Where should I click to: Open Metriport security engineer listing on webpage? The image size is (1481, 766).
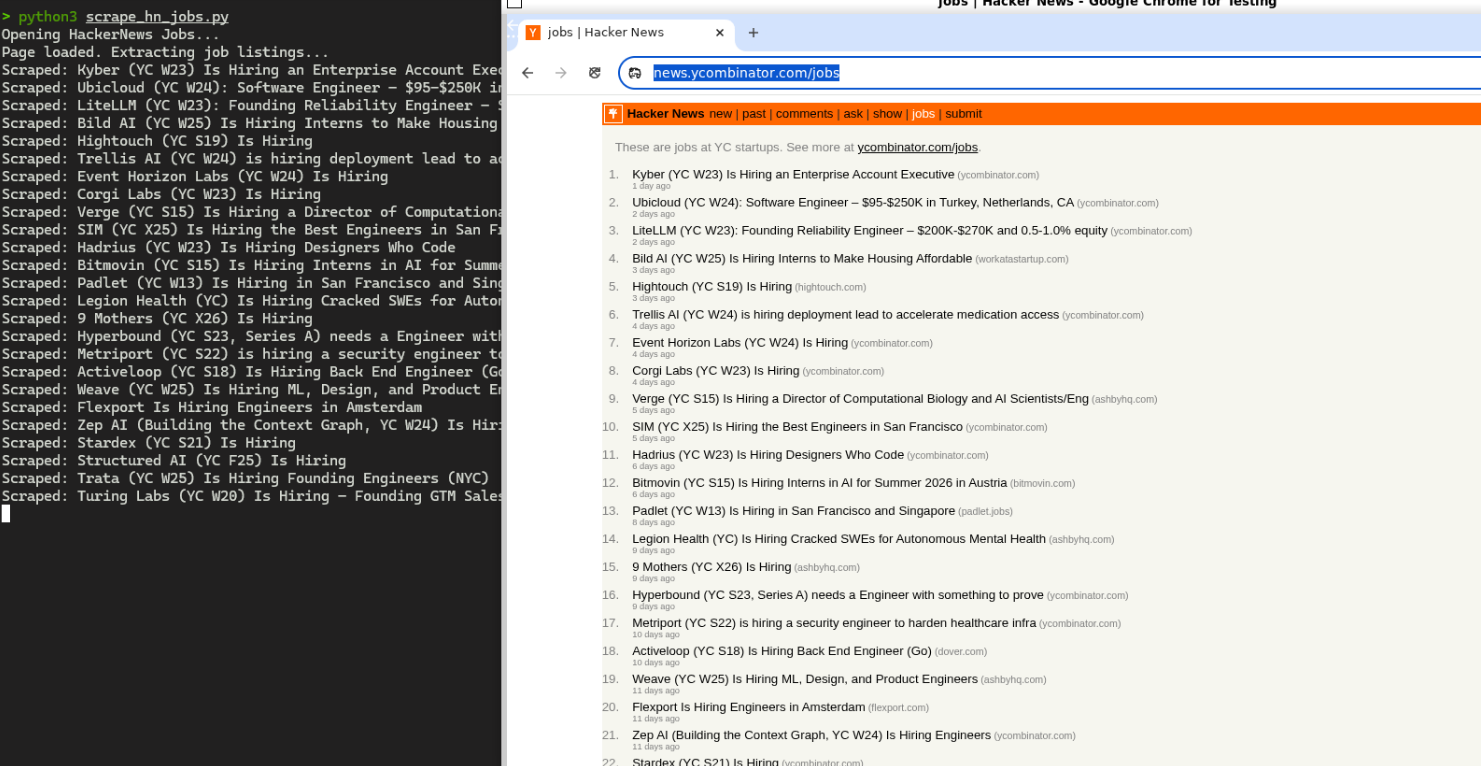(834, 623)
